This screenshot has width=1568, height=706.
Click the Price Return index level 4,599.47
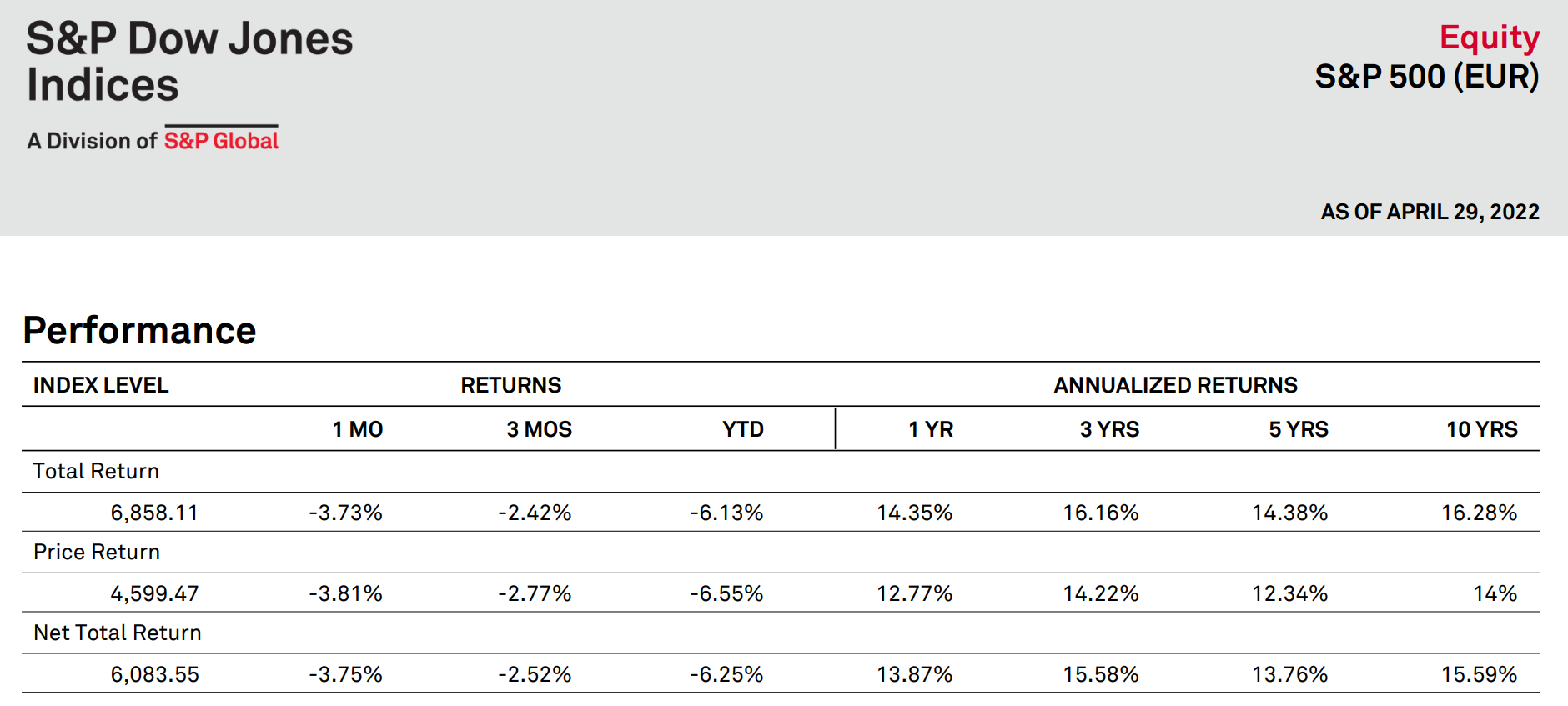154,593
